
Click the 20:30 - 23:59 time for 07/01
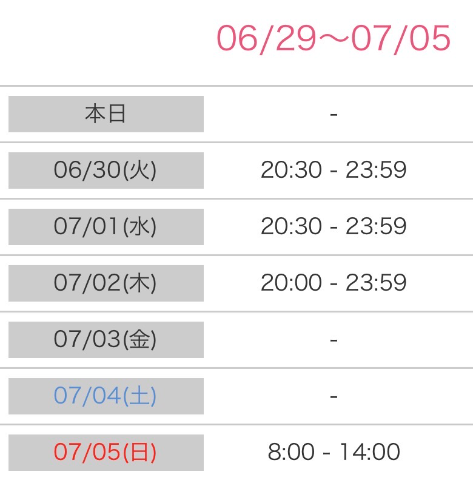coord(334,226)
